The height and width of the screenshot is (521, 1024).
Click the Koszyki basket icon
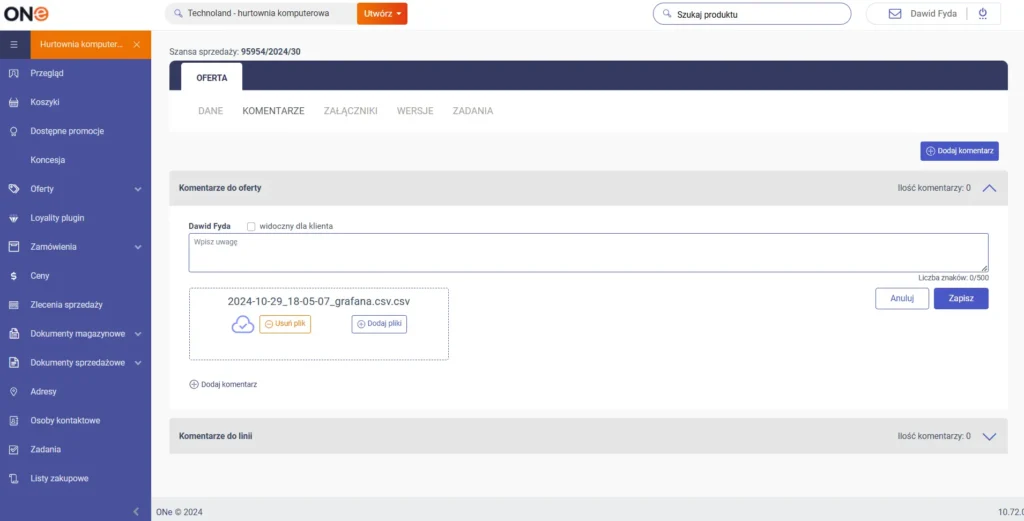[x=14, y=102]
